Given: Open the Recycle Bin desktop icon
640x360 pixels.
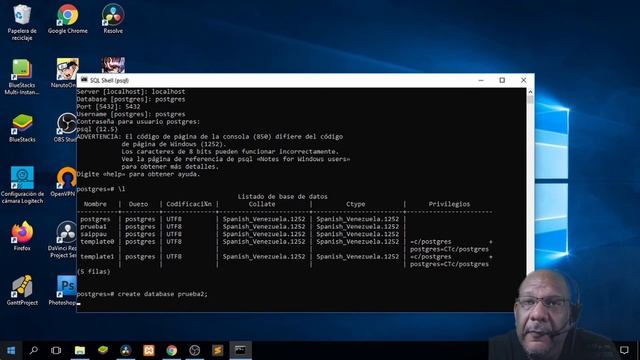Looking at the screenshot, I should (22, 22).
